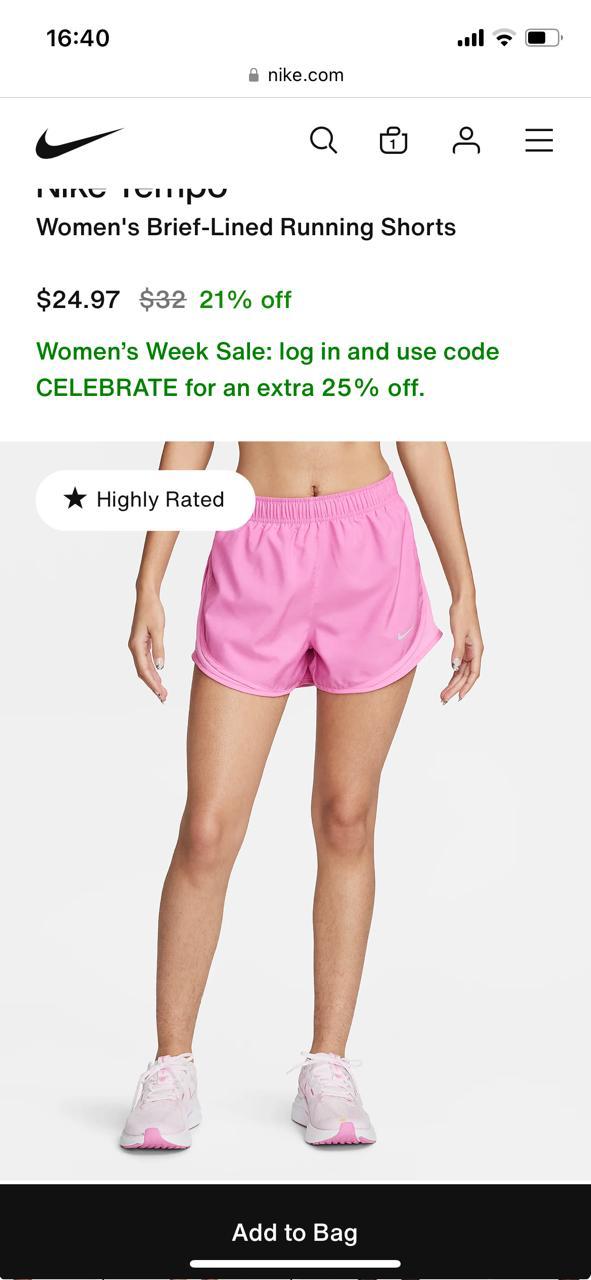This screenshot has width=591, height=1280.
Task: Tap the Women's Brief-Lined Running Shorts subtitle
Action: click(x=246, y=227)
